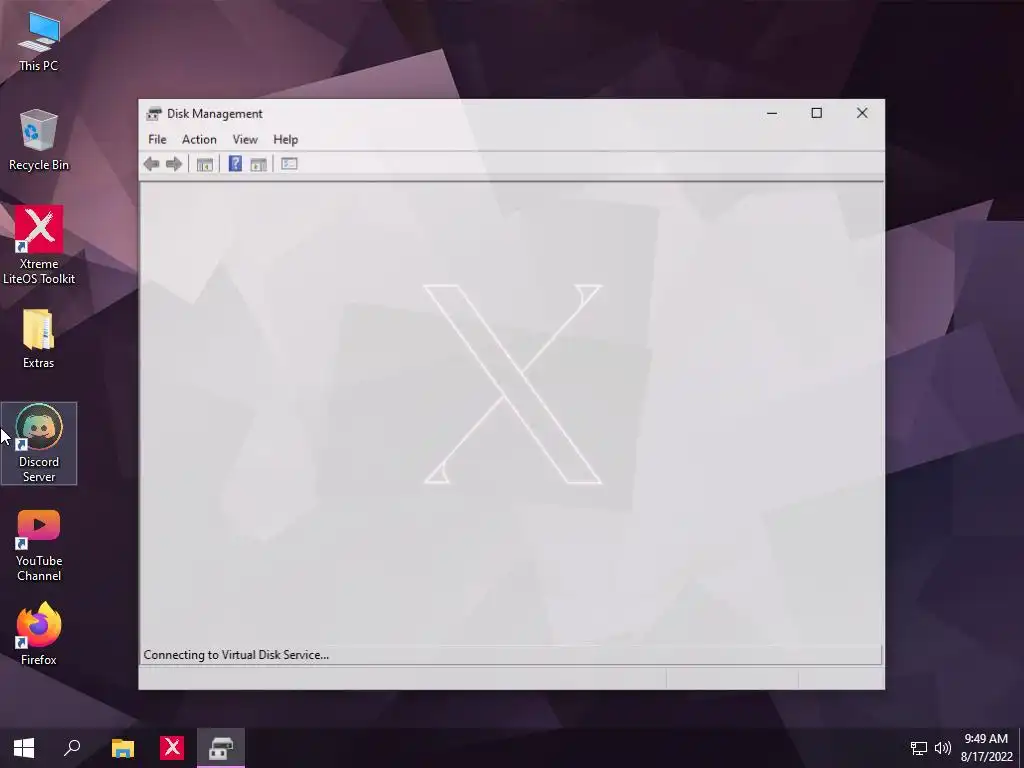Minimize the Disk Management window
1024x768 pixels.
[x=772, y=113]
